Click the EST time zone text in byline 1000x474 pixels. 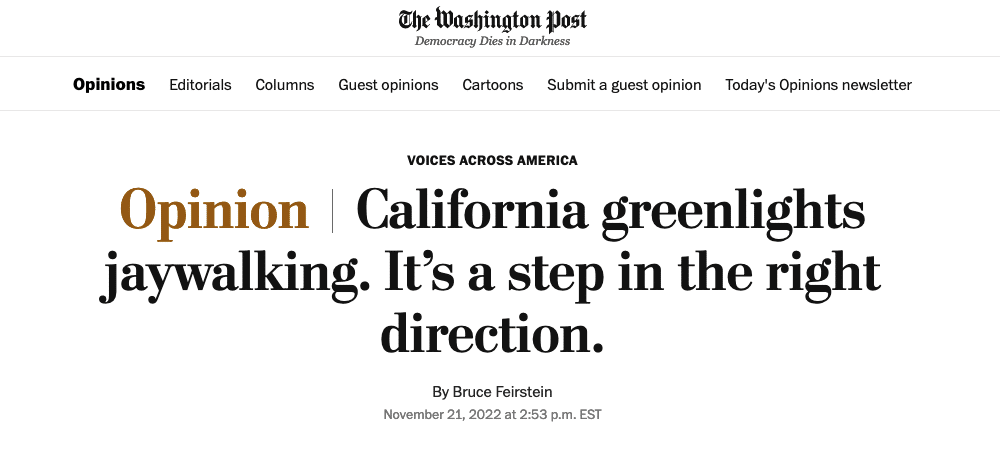[591, 415]
